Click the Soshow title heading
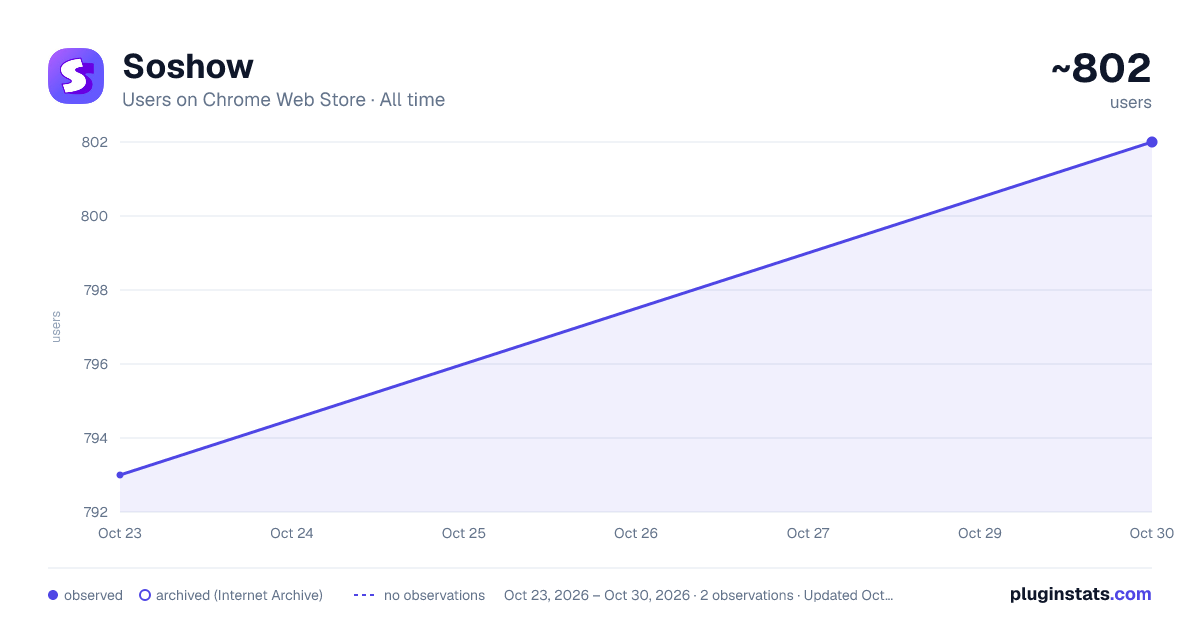 (188, 66)
